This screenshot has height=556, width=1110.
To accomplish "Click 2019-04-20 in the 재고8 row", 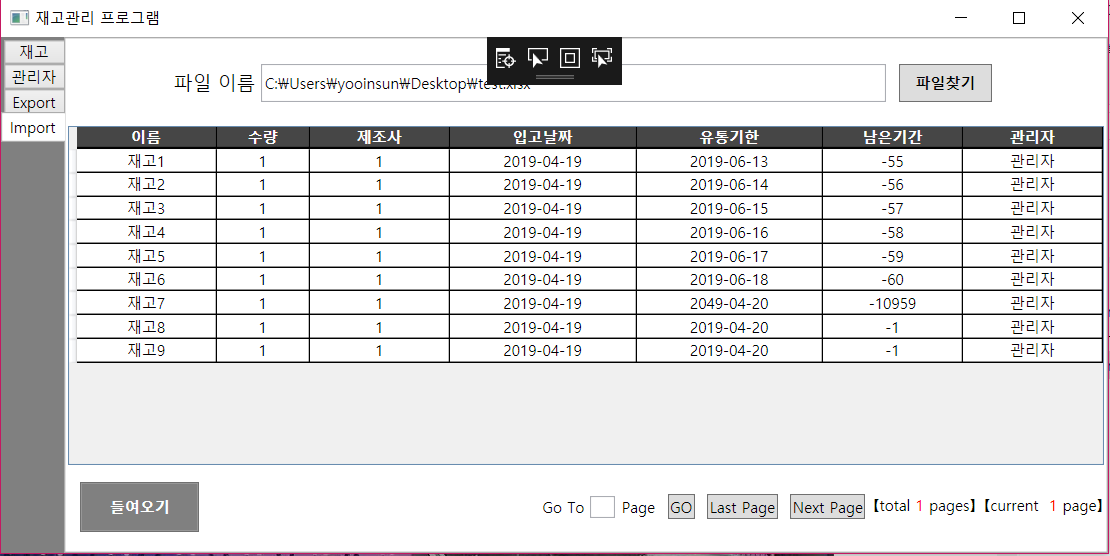I will point(729,327).
